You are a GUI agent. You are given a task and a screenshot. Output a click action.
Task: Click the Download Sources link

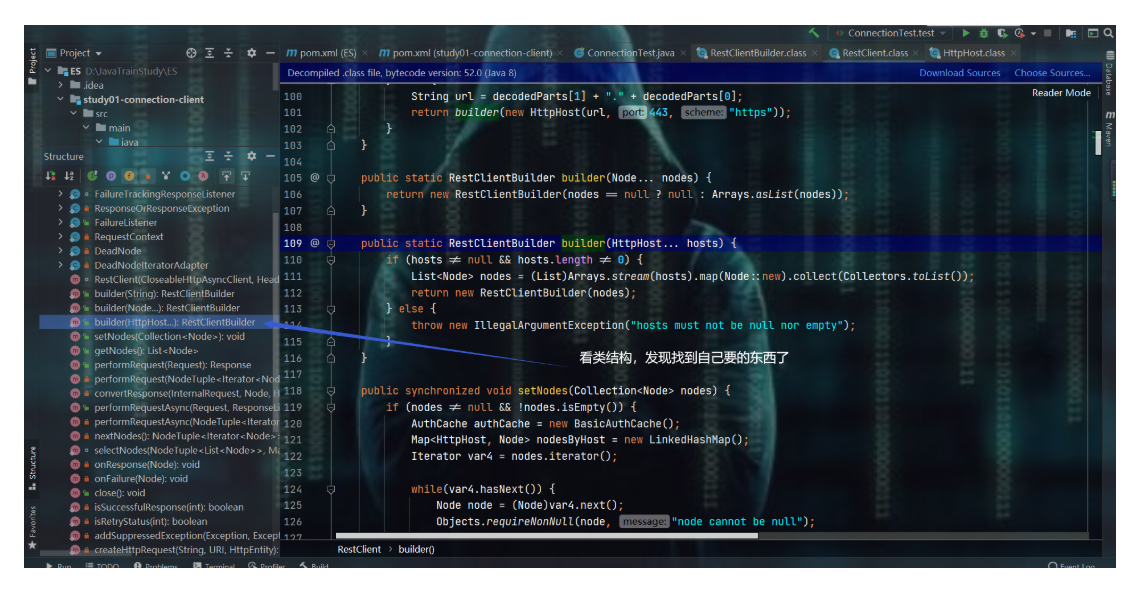click(959, 73)
